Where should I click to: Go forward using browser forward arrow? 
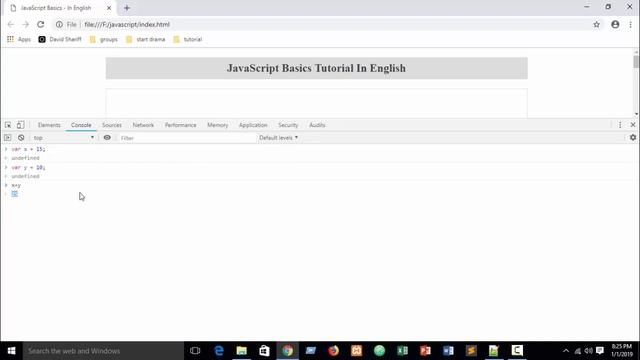click(x=25, y=24)
